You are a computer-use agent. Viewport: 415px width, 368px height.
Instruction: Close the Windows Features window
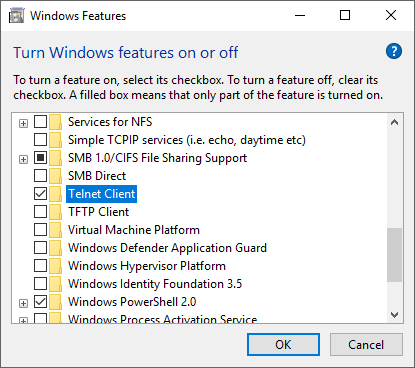[x=391, y=15]
